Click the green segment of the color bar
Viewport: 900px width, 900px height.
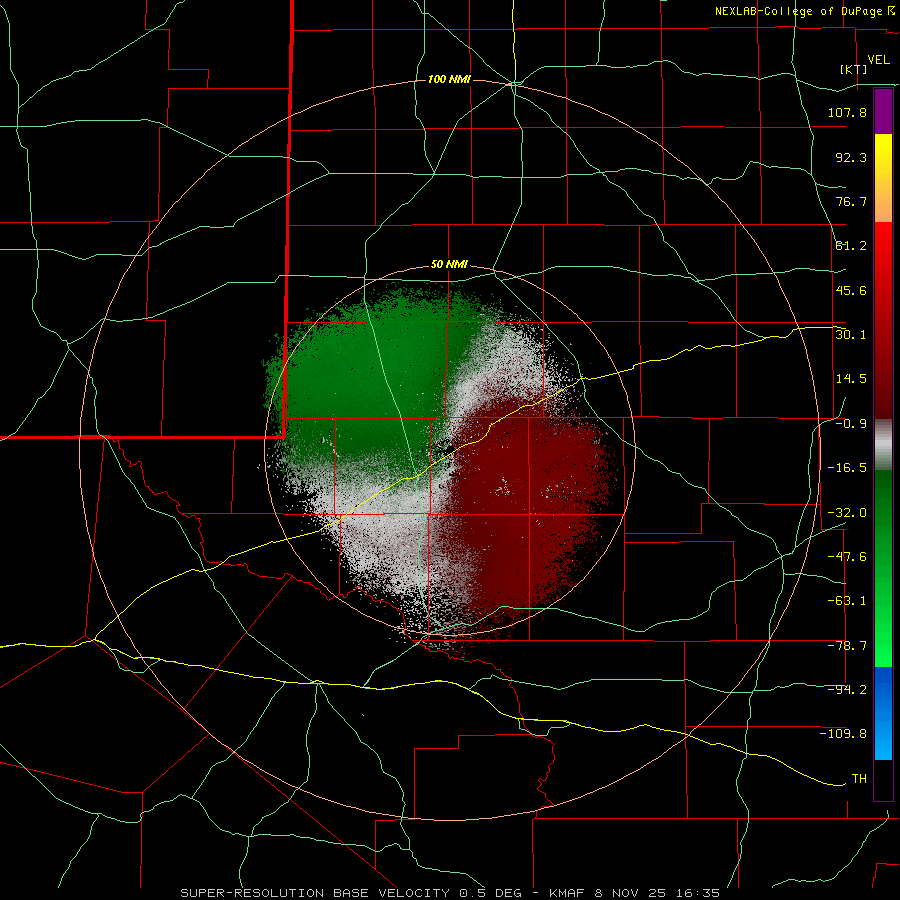click(x=883, y=568)
